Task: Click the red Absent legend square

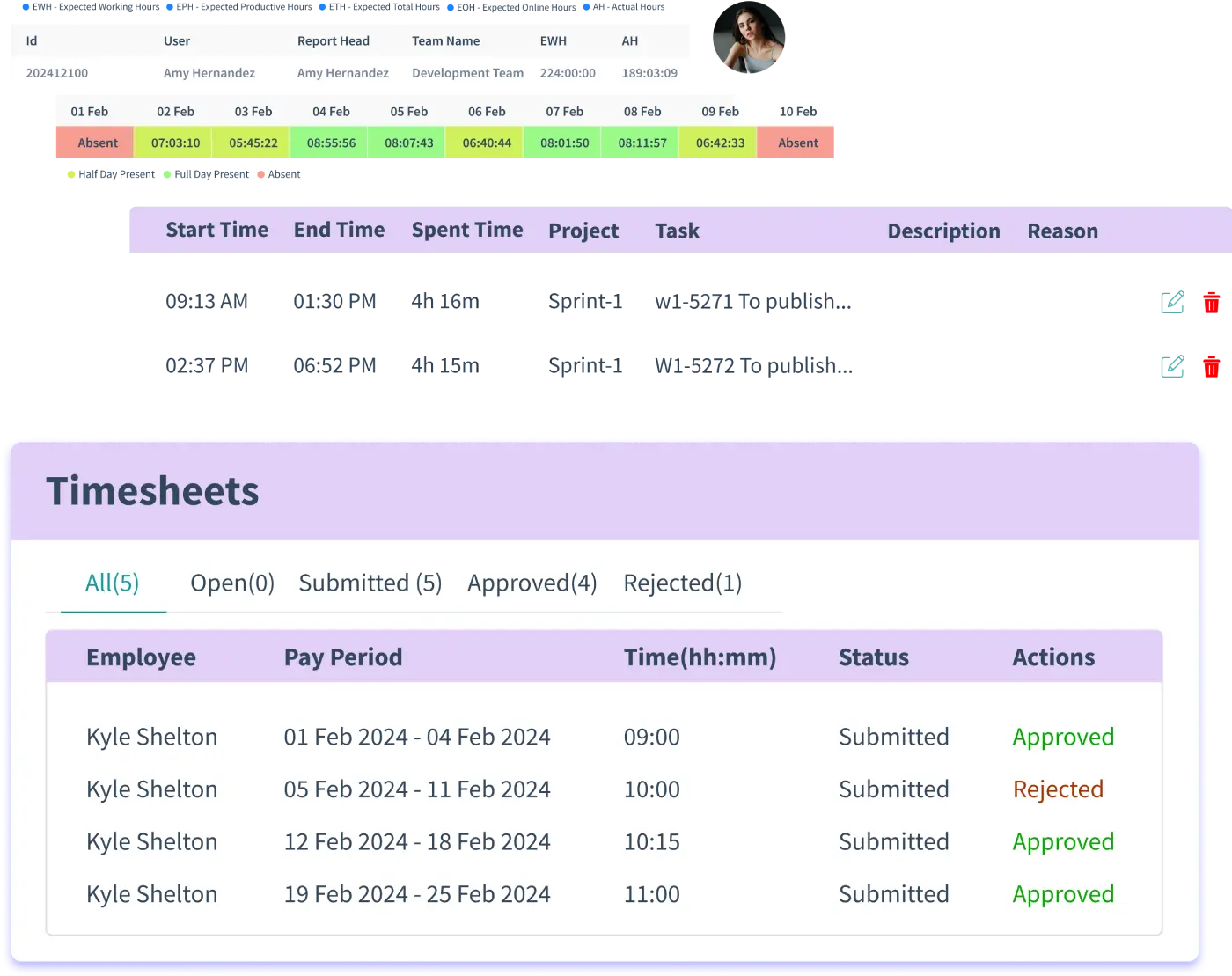Action: [x=260, y=175]
